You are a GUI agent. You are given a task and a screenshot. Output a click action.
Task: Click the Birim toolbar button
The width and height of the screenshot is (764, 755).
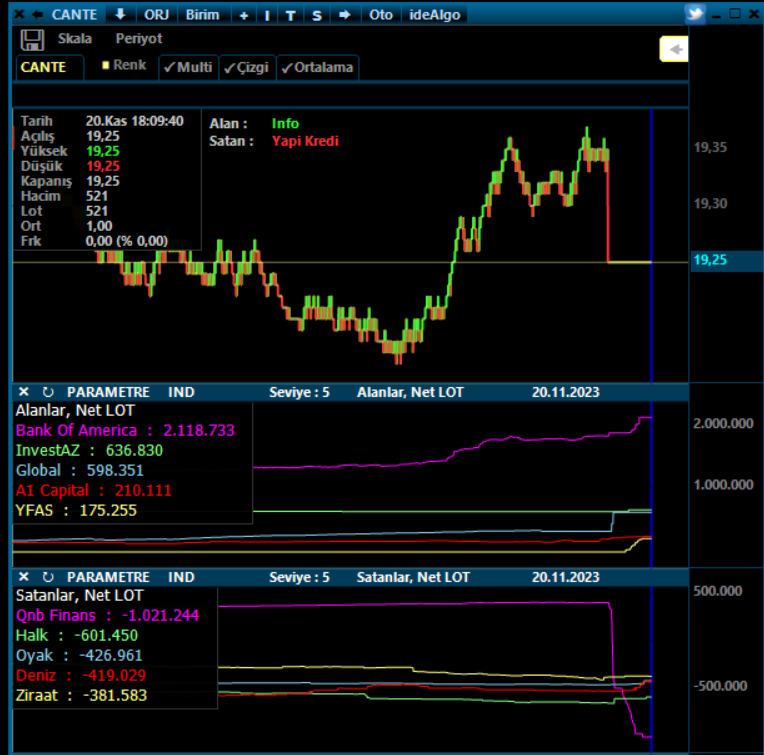point(202,15)
